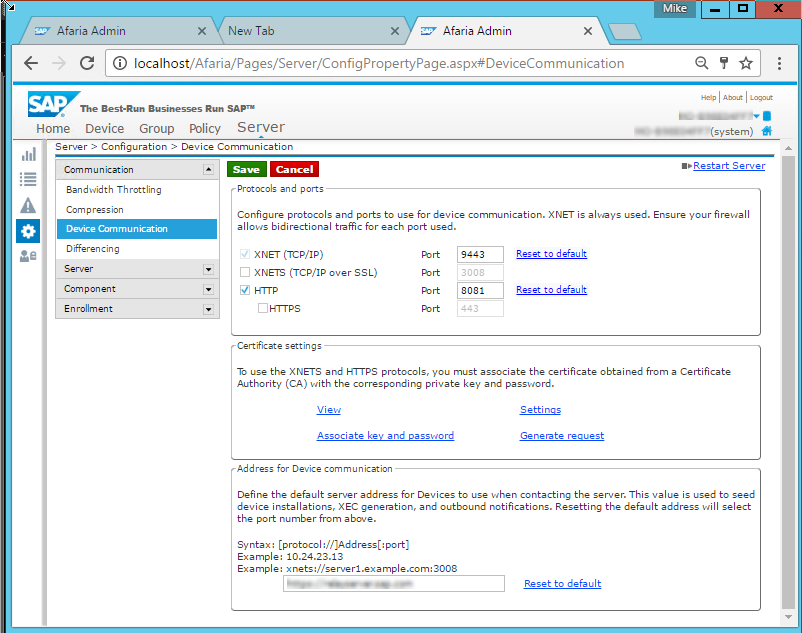Expand the Enrollment section

tap(208, 309)
